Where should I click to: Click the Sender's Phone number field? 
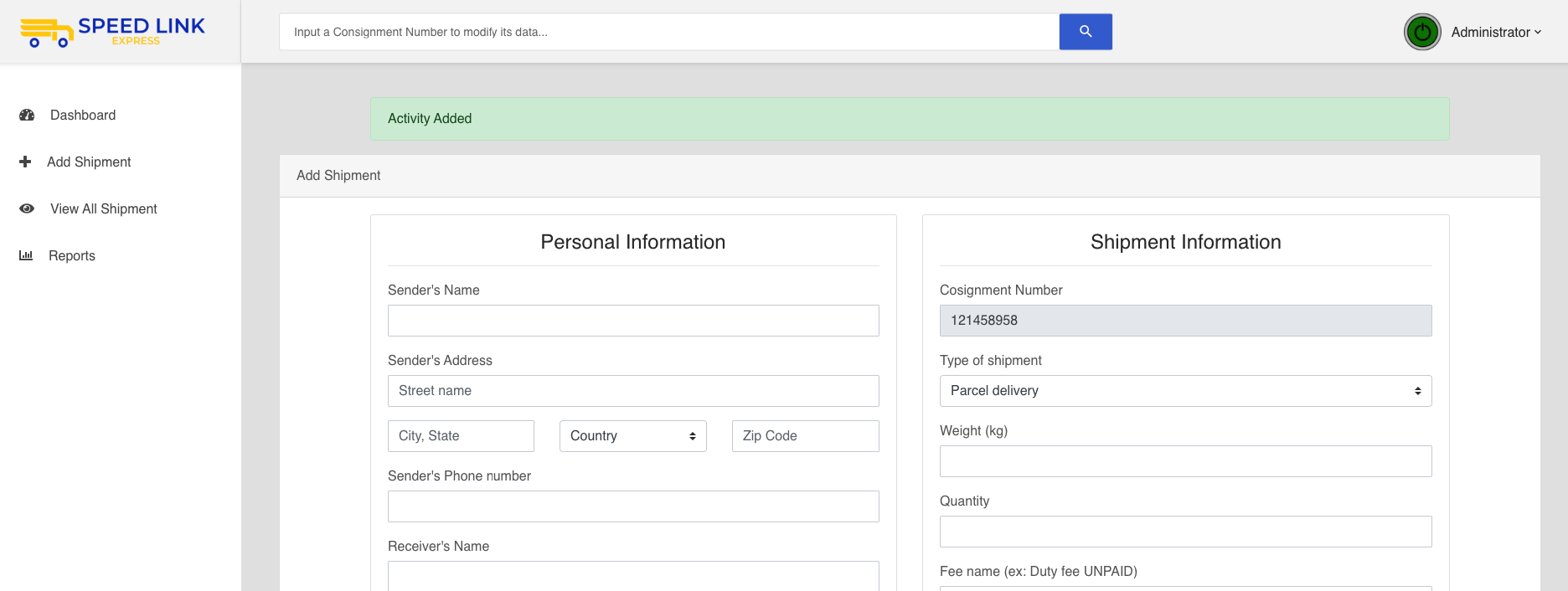pos(633,506)
